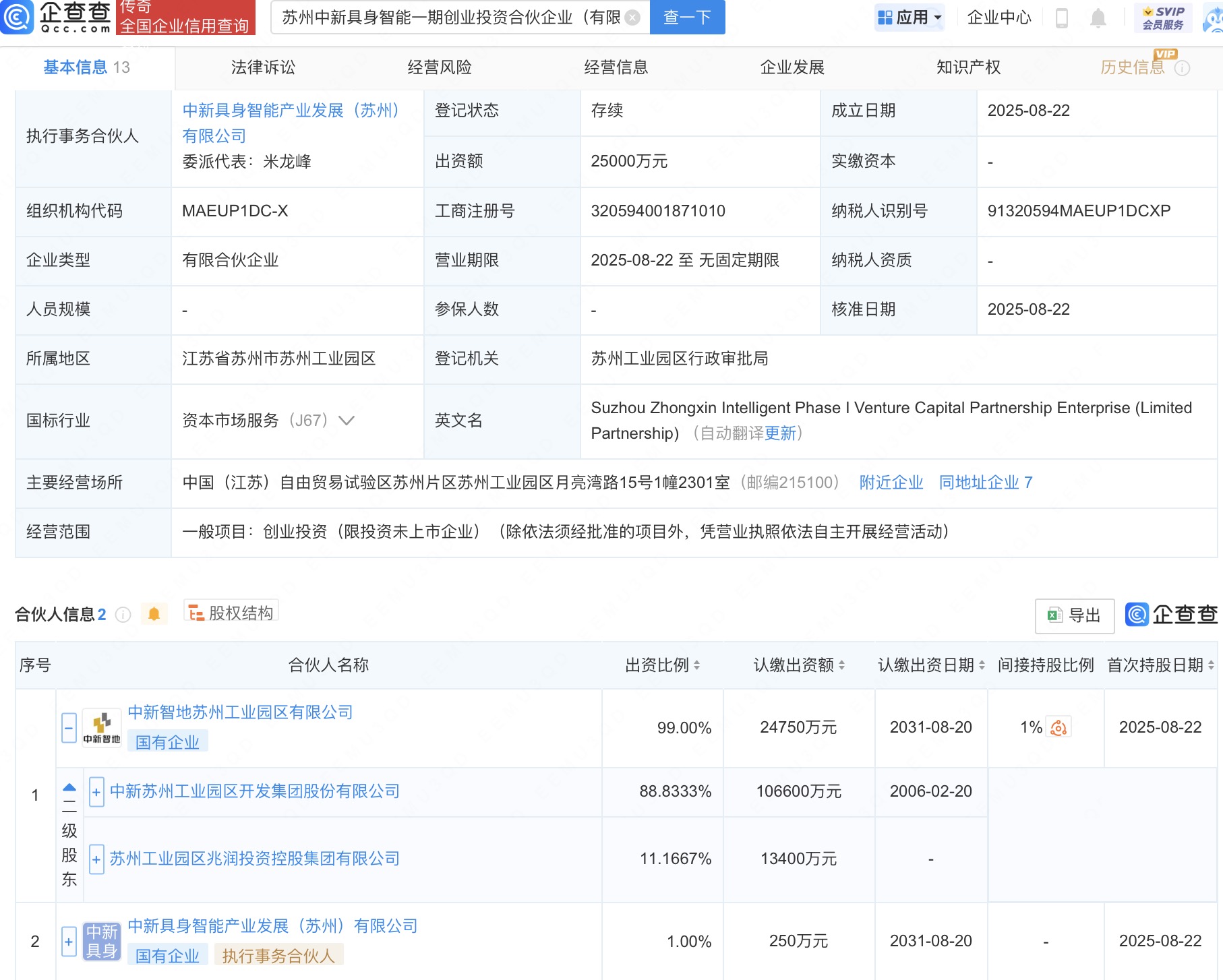This screenshot has height=980, width=1223.
Task: Click 委派代表 米龙峰 text
Action: click(247, 162)
